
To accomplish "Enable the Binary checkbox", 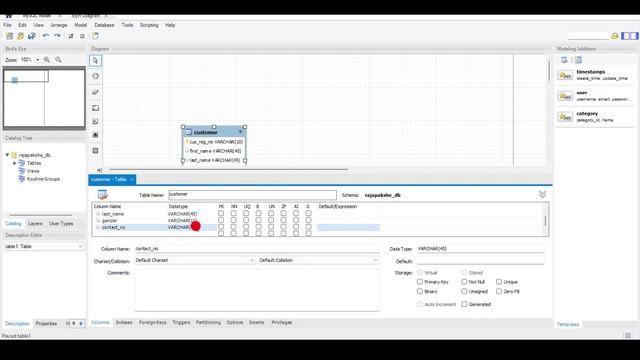I will coord(420,291).
